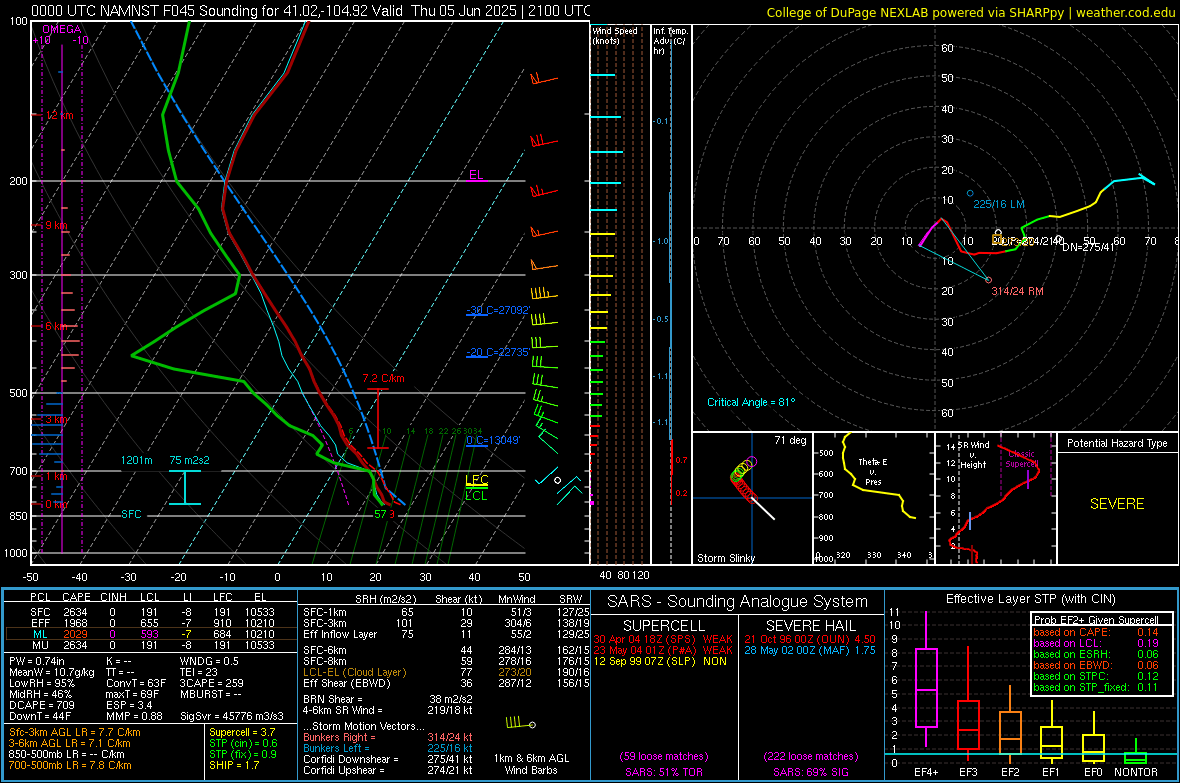Viewport: 1180px width, 783px height.
Task: Click the EF4+ box plot label
Action: pyautogui.click(x=926, y=772)
